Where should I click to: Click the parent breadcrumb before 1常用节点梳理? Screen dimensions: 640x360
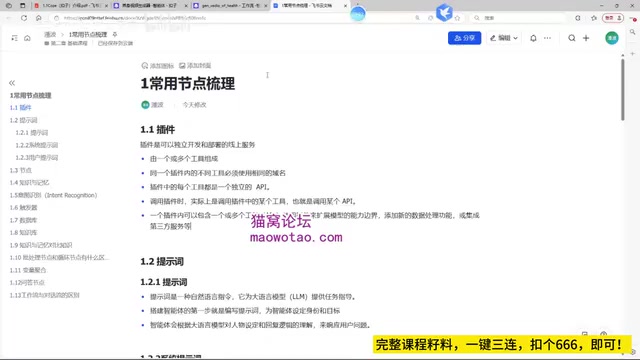[50, 34]
